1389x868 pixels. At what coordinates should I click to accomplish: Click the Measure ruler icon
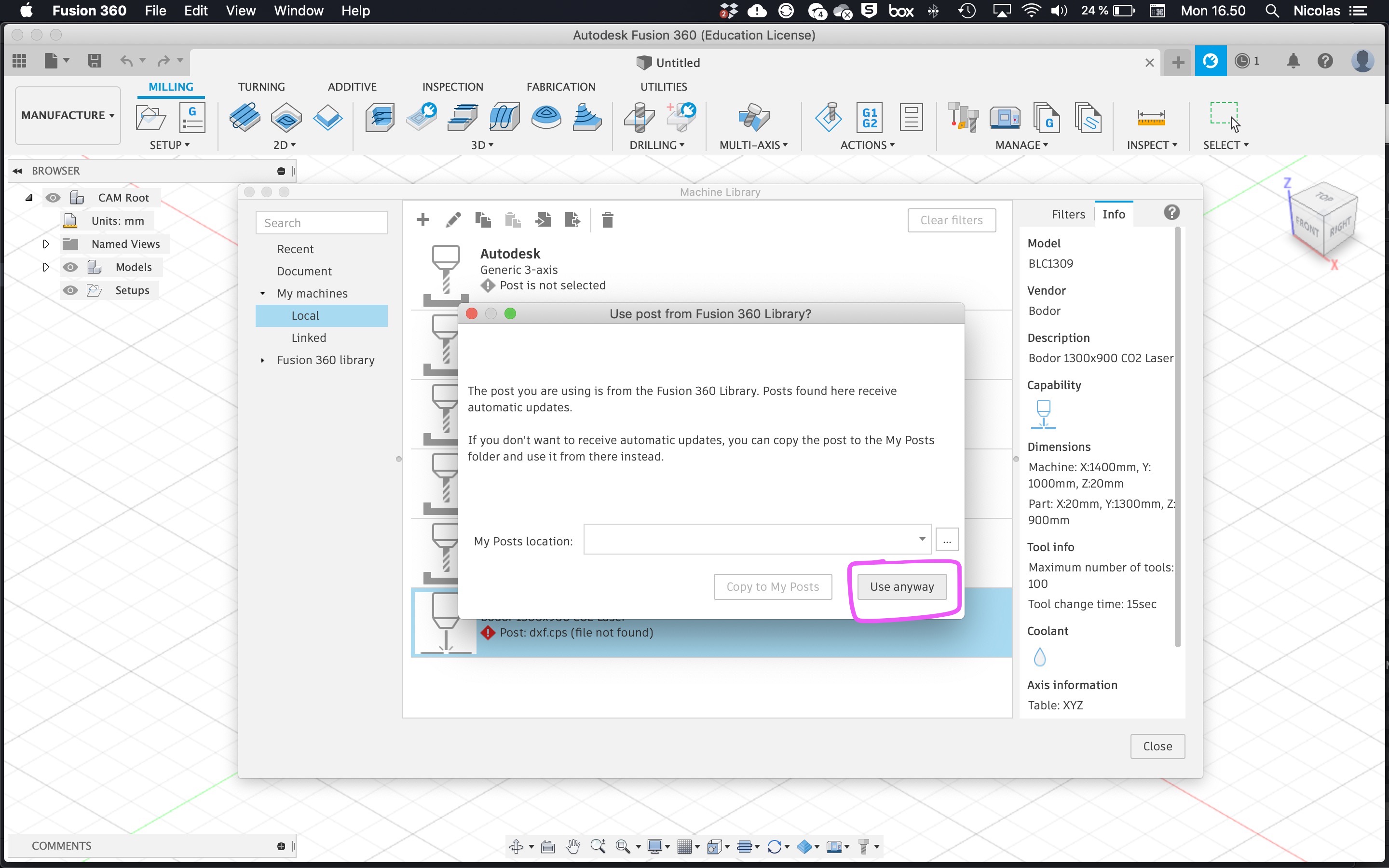coord(1151,118)
